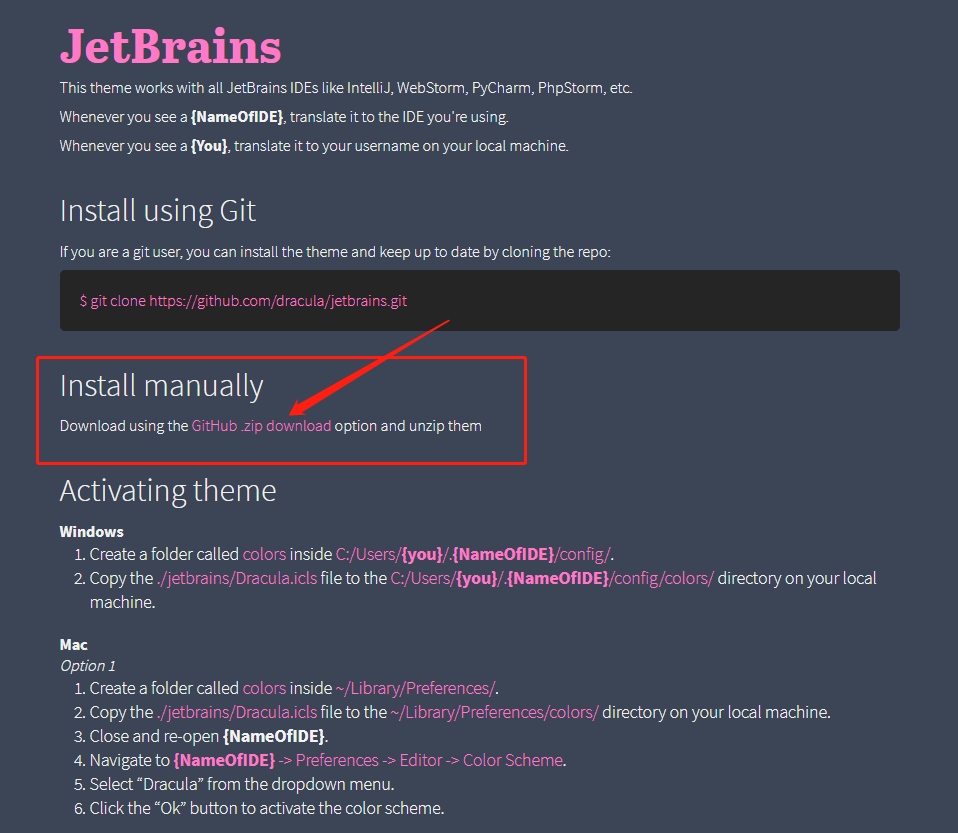Click the 'If you are a git user' sentence
This screenshot has width=958, height=833.
pyautogui.click(x=335, y=252)
